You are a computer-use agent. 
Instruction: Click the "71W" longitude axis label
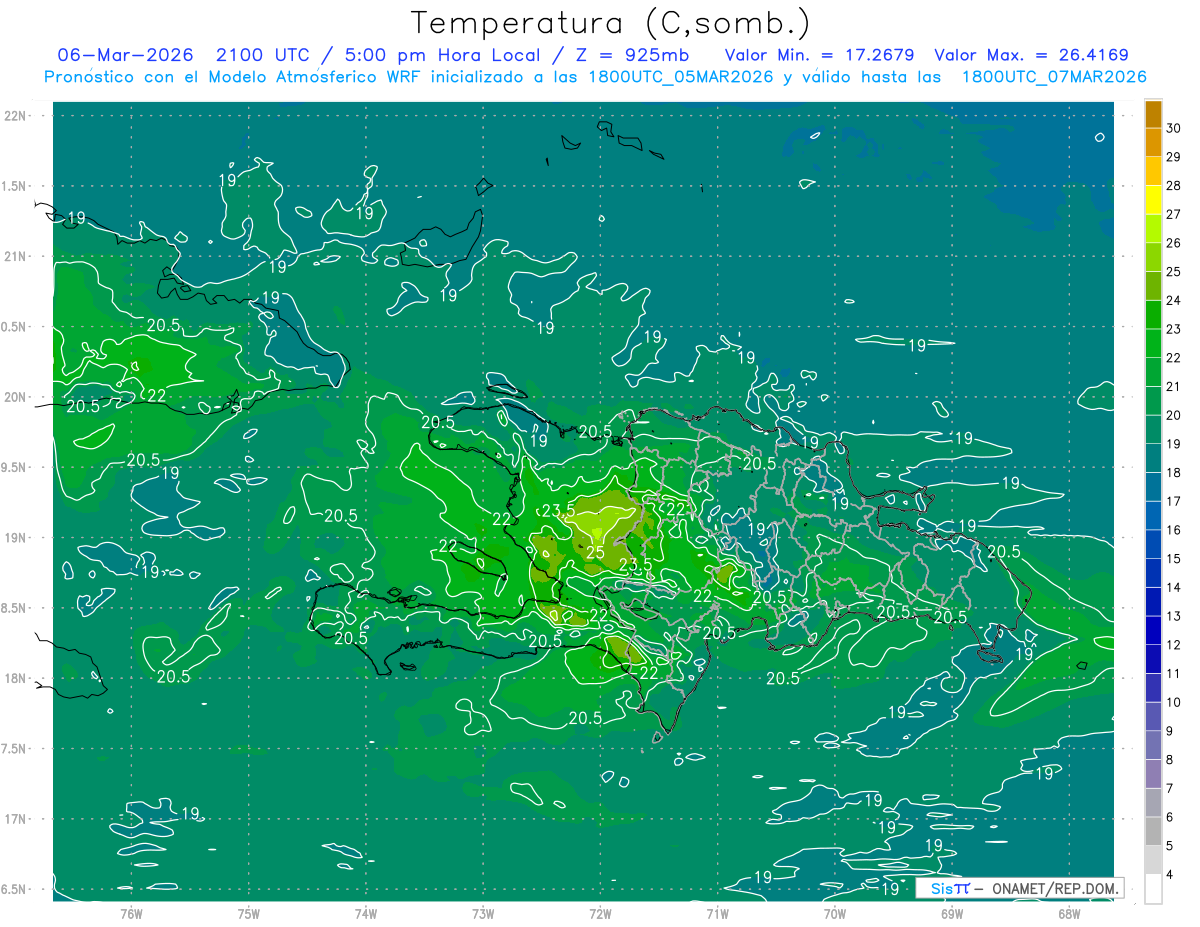click(x=717, y=914)
